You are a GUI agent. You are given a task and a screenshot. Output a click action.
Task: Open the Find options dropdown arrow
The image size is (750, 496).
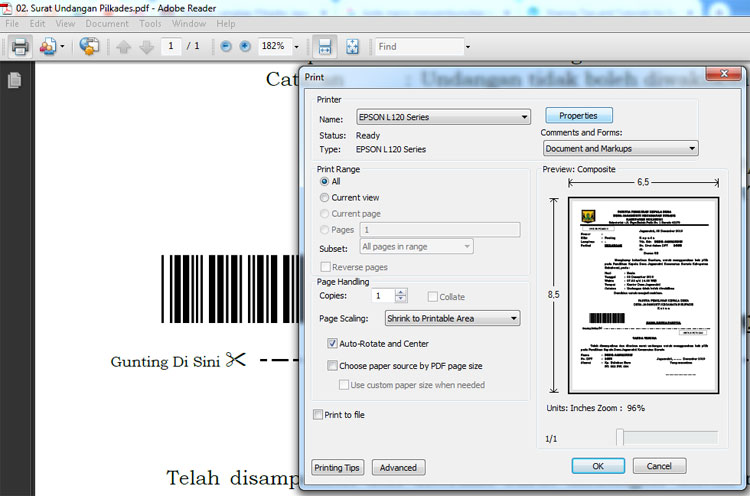(x=468, y=47)
